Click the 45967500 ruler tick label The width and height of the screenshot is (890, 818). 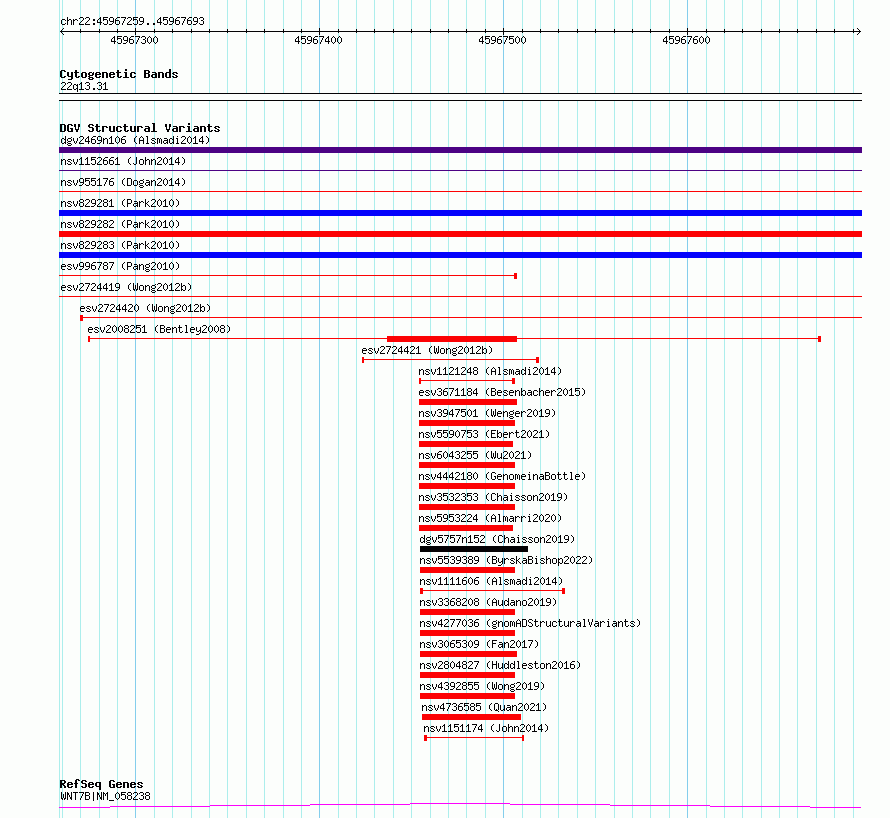tap(502, 40)
